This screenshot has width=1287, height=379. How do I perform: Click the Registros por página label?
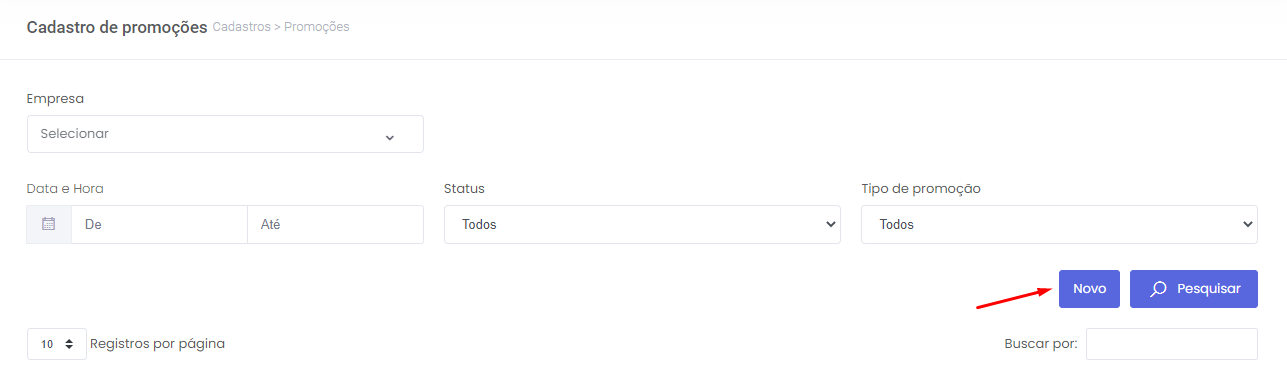coord(157,344)
